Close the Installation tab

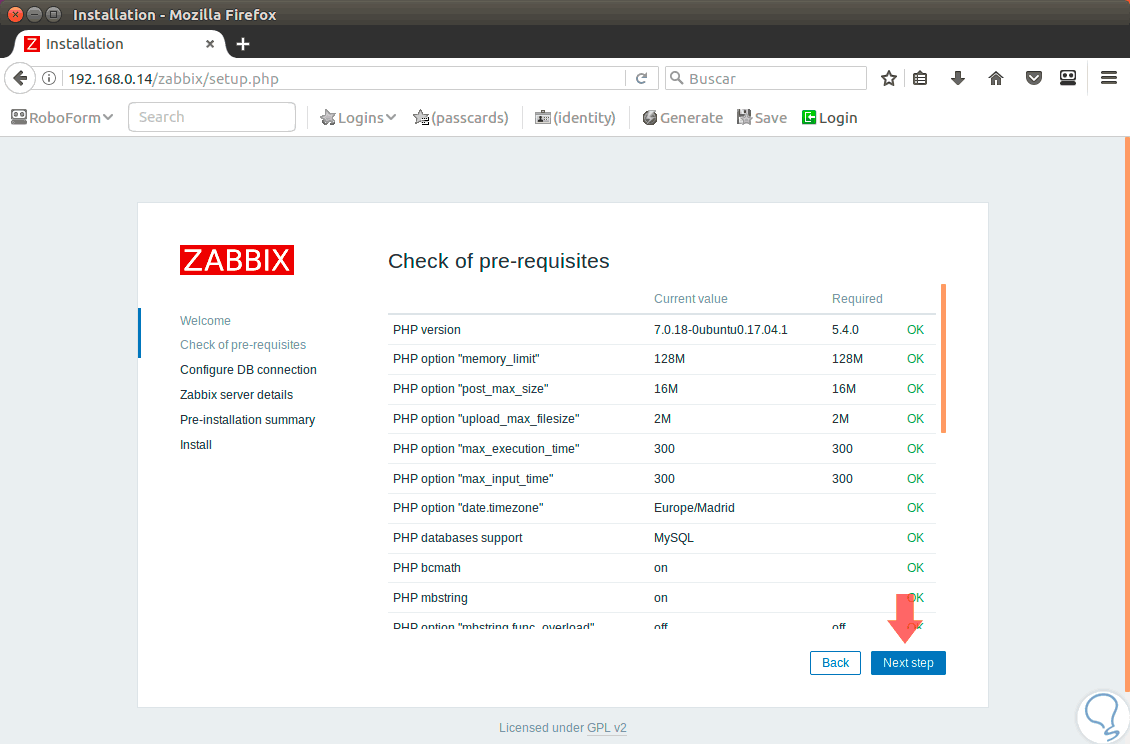click(x=210, y=44)
